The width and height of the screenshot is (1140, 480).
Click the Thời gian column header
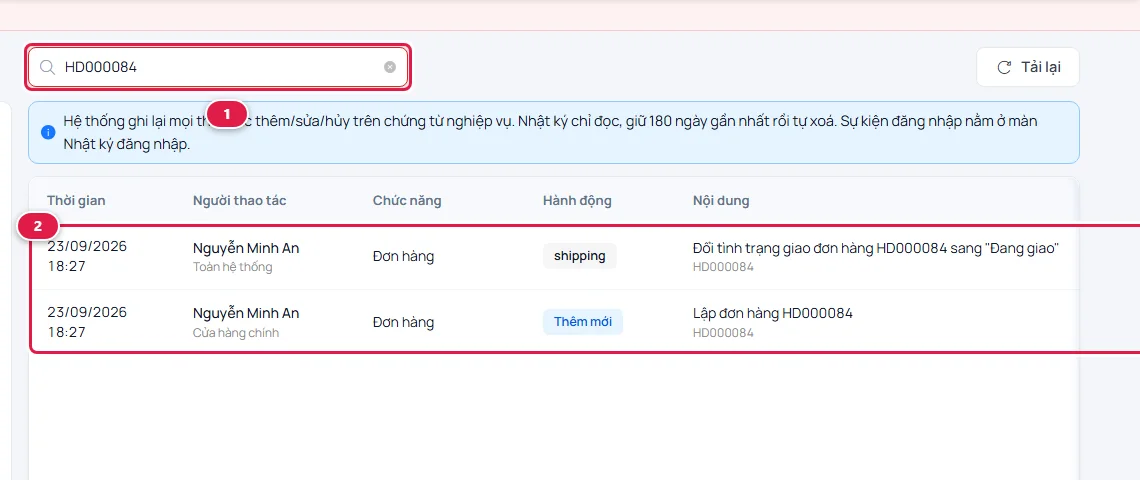coord(76,200)
